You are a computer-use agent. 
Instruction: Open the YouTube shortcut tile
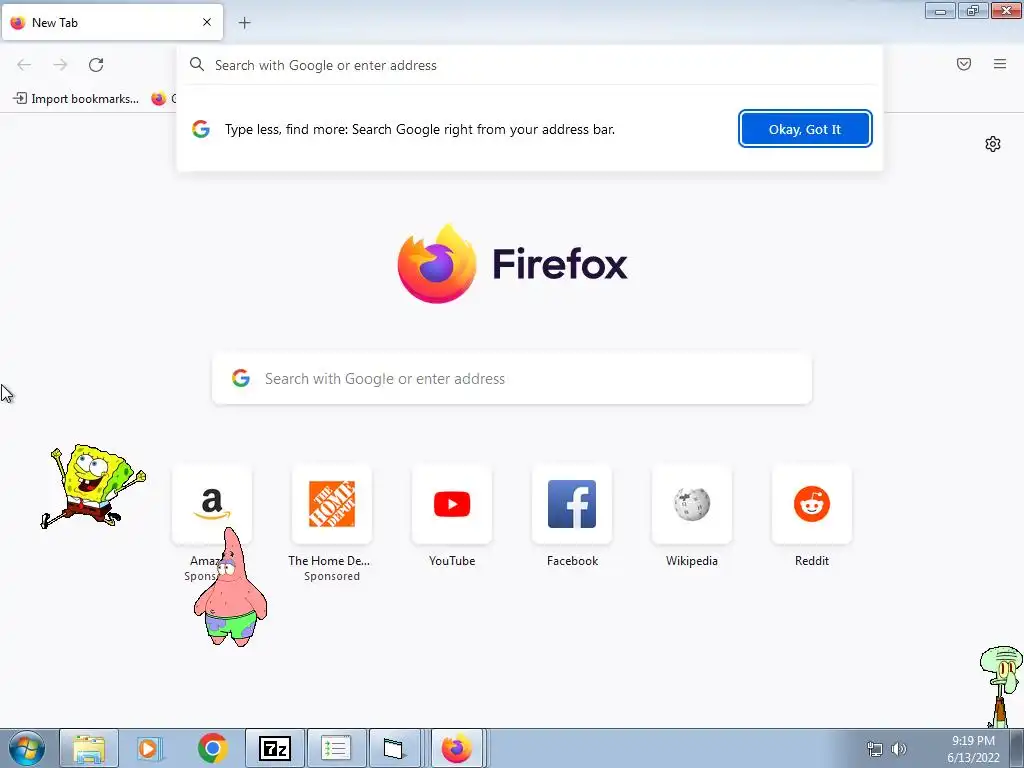(x=452, y=504)
